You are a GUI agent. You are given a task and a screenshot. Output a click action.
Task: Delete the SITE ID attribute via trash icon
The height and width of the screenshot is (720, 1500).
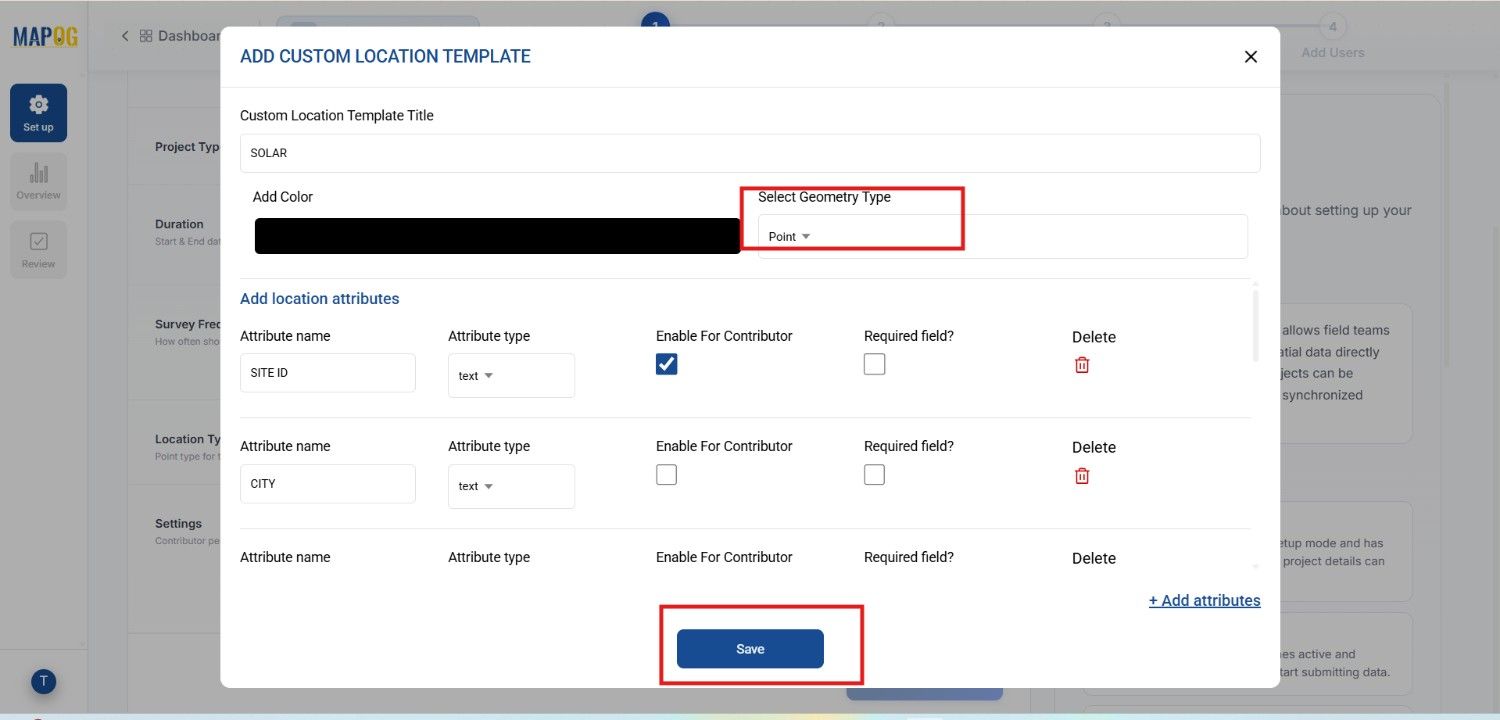1081,365
